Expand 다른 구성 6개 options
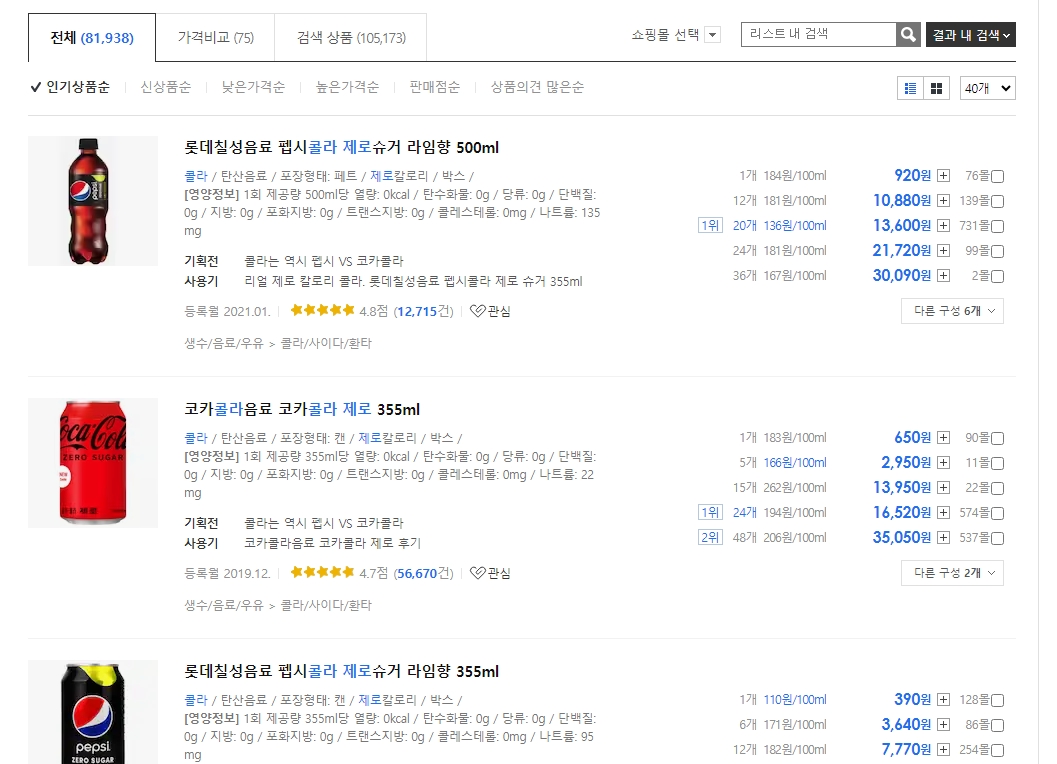 [x=953, y=311]
